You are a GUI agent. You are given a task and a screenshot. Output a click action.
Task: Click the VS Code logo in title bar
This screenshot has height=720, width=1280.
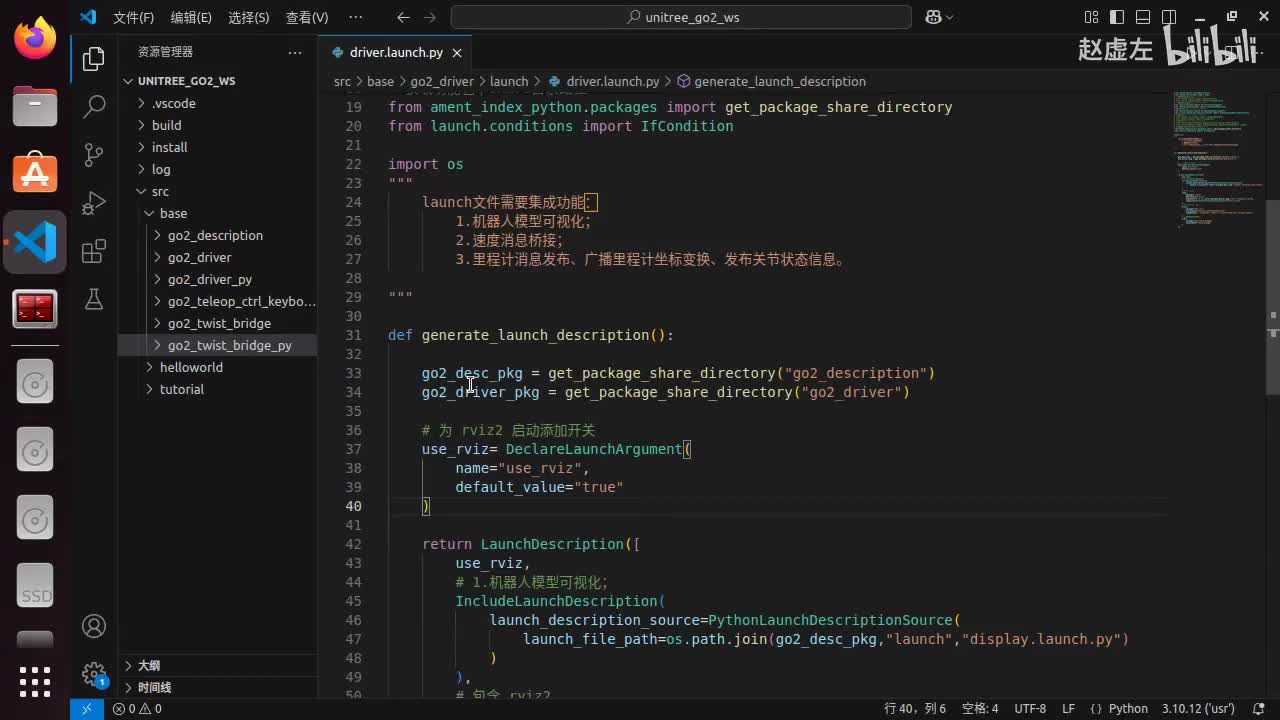(x=88, y=17)
